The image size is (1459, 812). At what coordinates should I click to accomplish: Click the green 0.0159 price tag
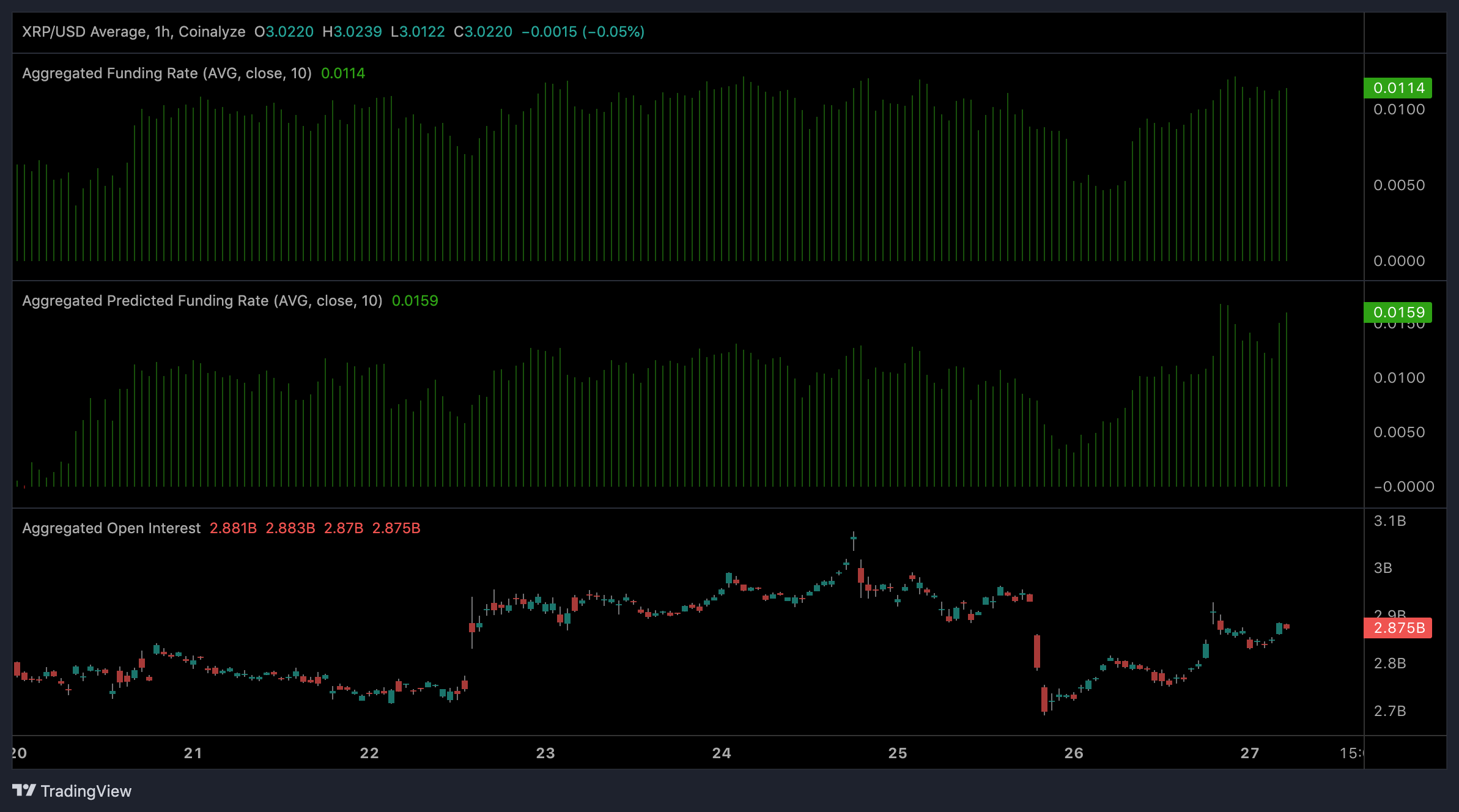[x=1398, y=312]
